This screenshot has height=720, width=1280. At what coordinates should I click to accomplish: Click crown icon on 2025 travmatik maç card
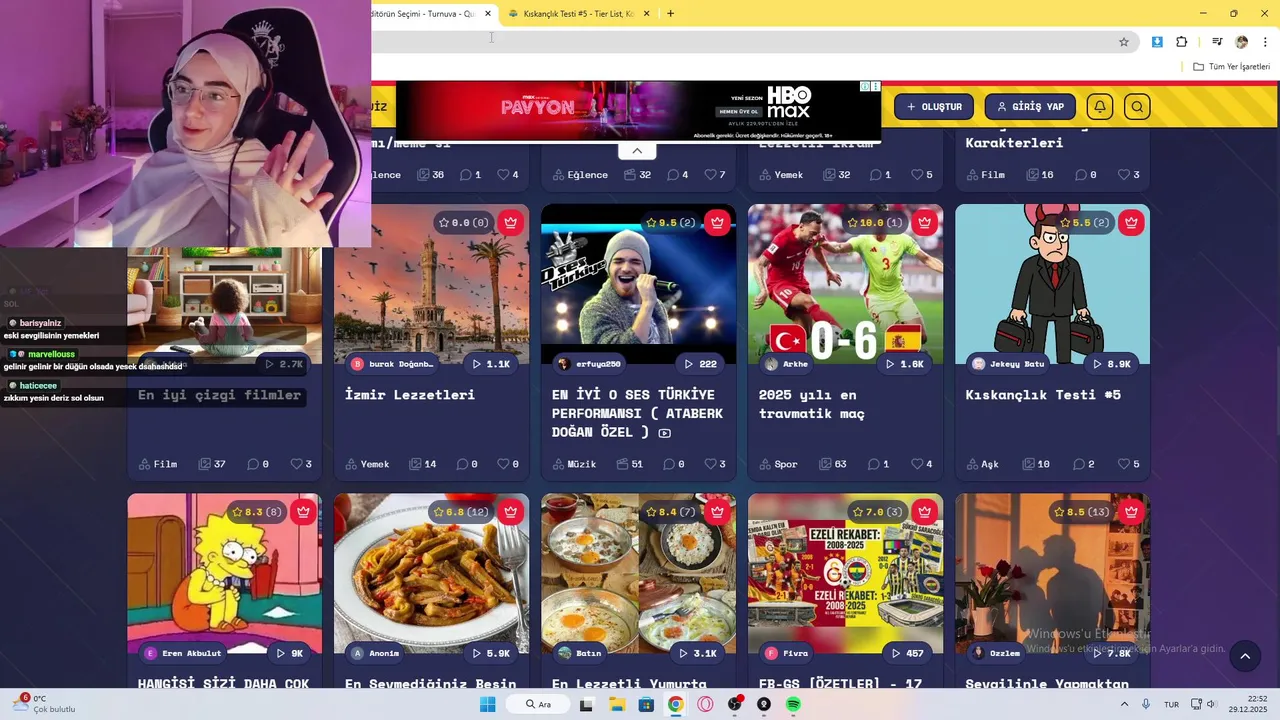925,222
